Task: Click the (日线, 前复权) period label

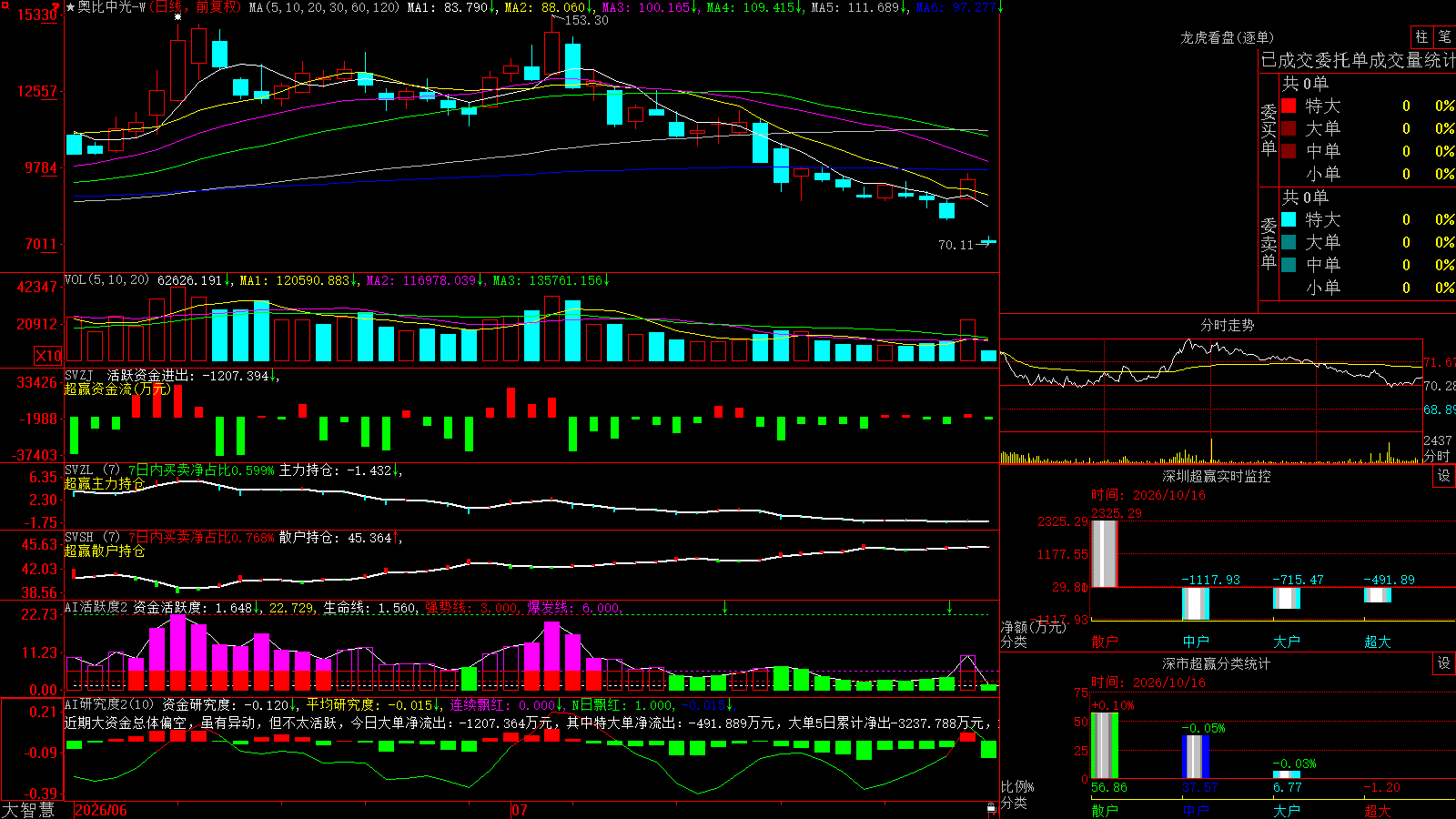Action: pos(196,7)
